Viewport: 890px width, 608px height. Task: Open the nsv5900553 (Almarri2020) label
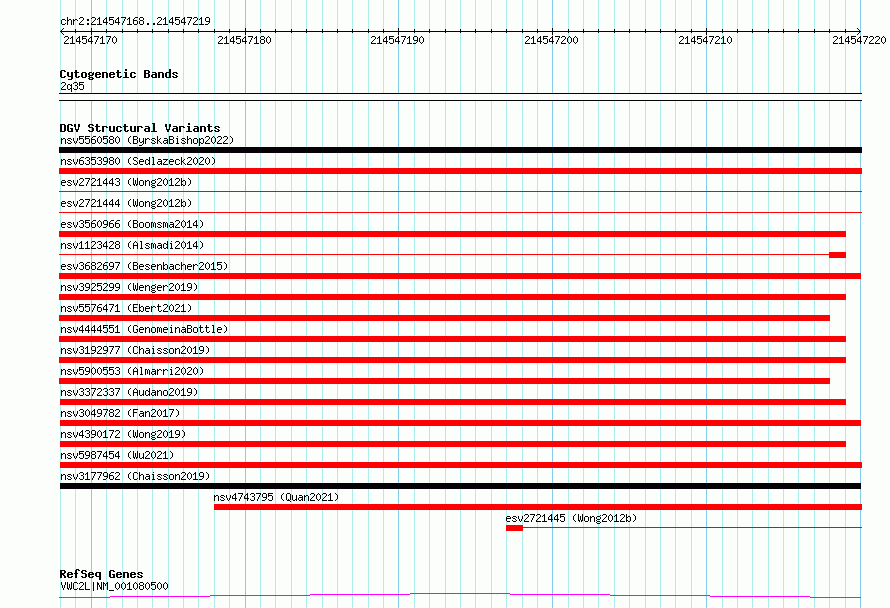click(x=132, y=371)
